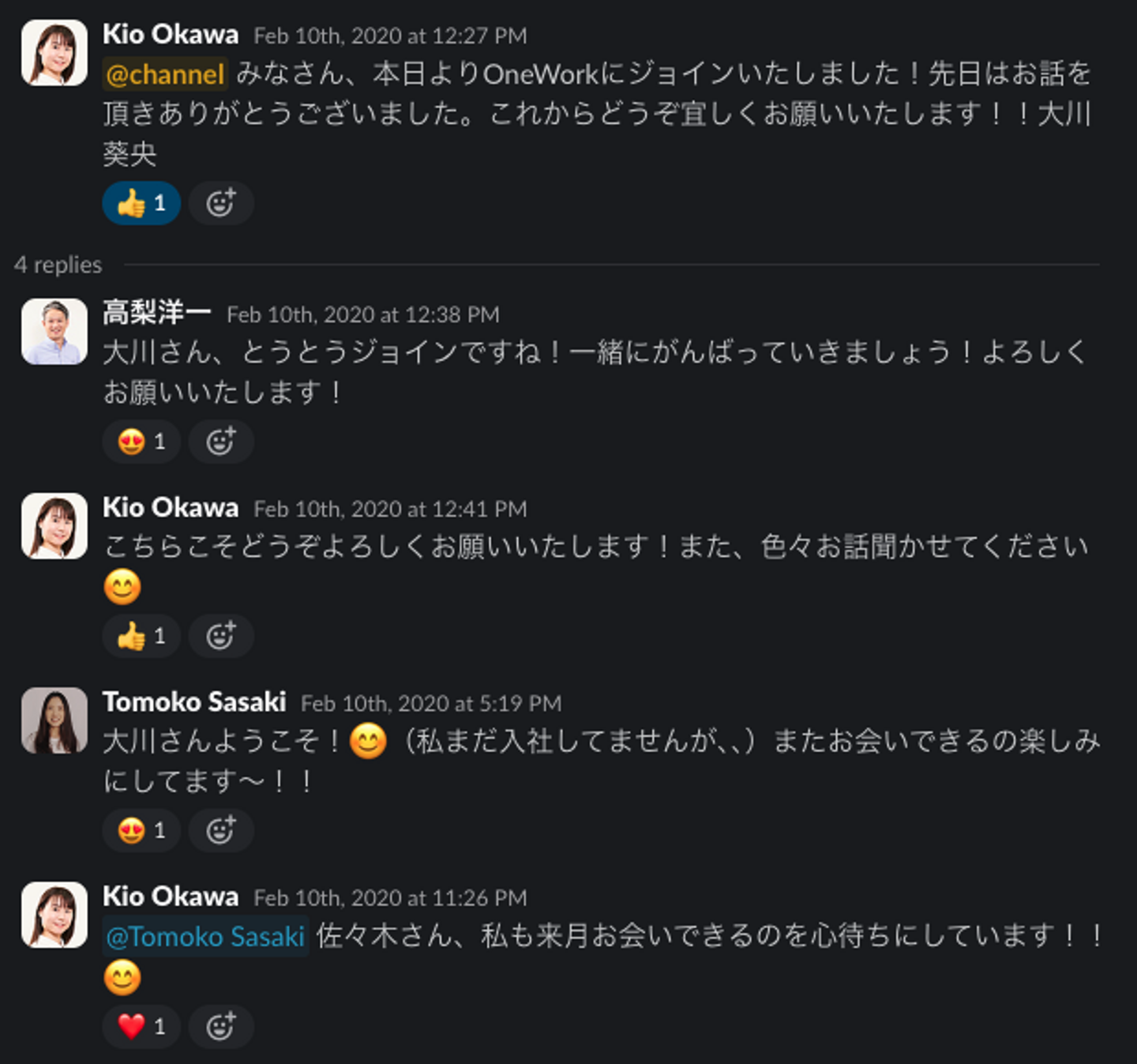Open the 5:19 PM message timestamp

point(431,703)
